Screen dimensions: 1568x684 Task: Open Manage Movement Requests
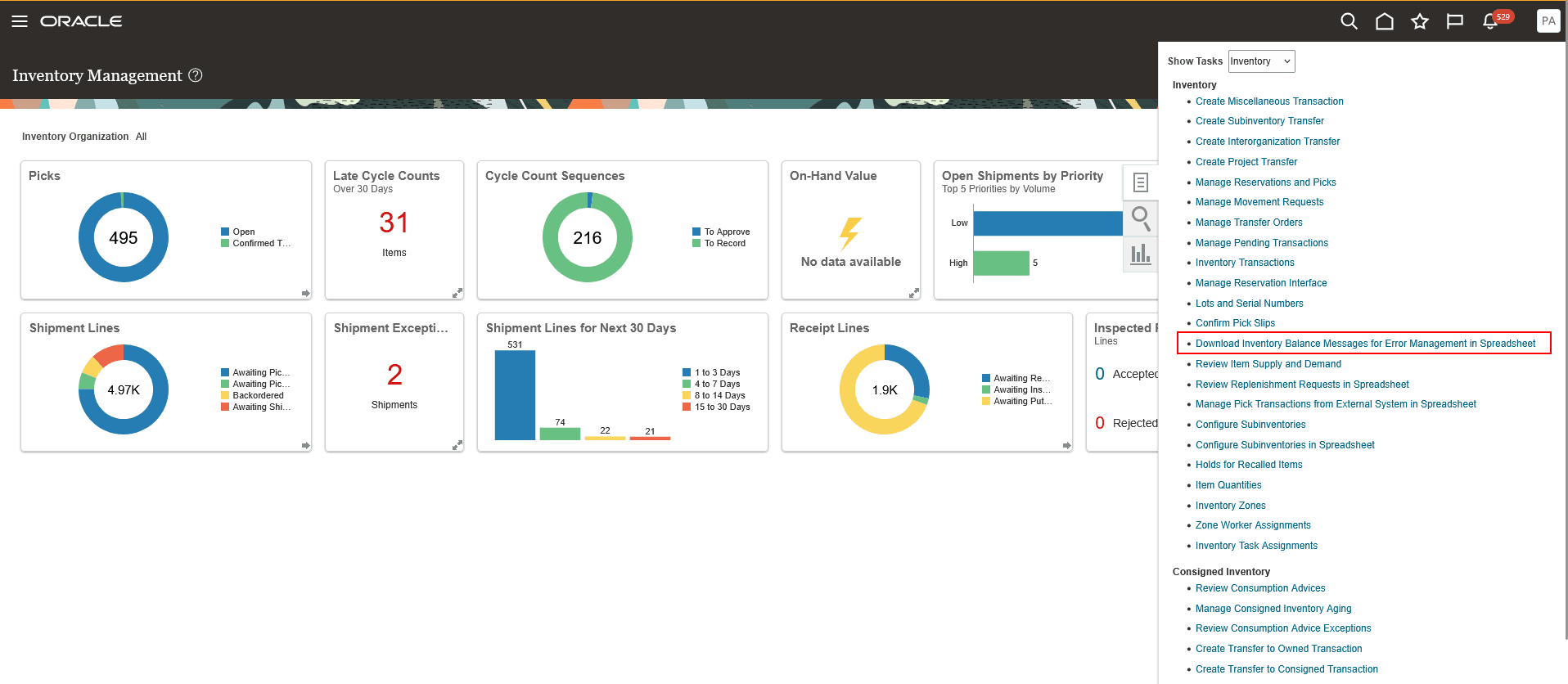[x=1259, y=202]
